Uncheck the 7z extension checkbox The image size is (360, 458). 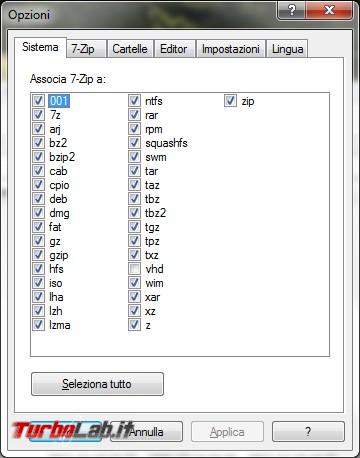pyautogui.click(x=38, y=115)
